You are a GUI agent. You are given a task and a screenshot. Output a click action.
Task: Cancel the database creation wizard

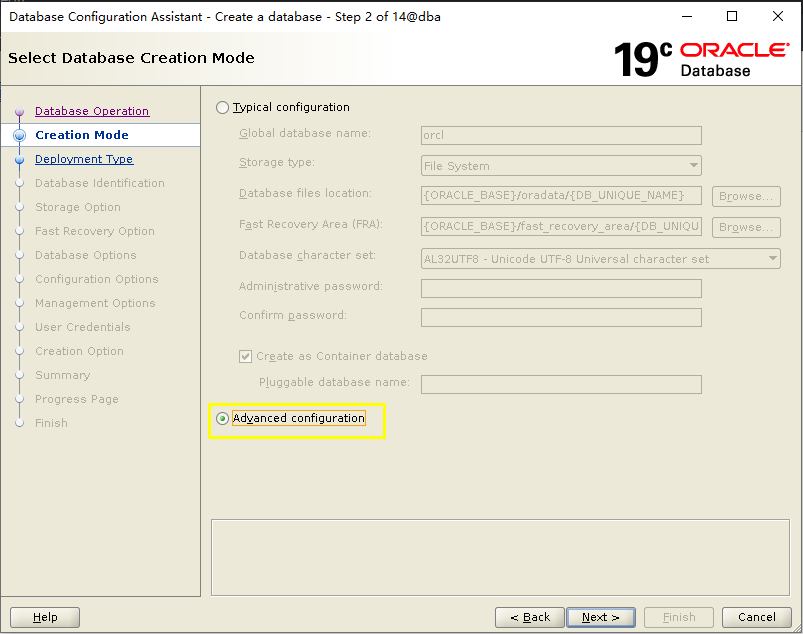[x=757, y=617]
